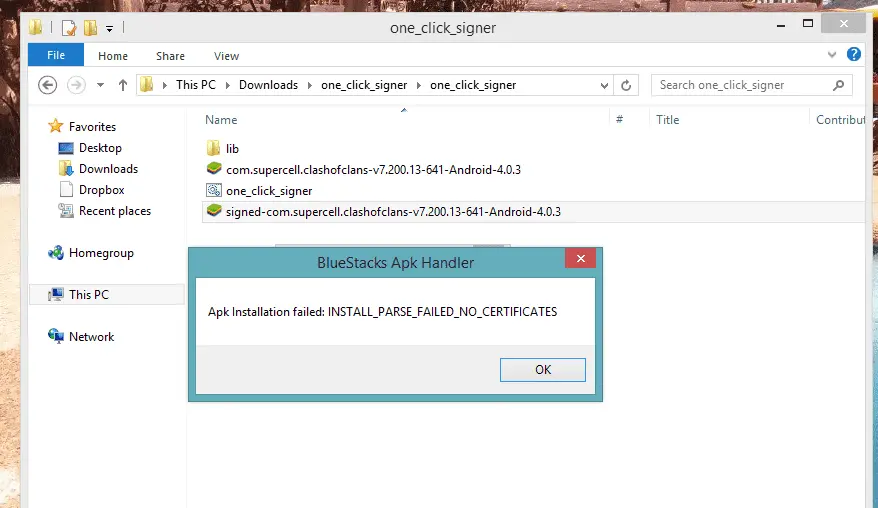The image size is (878, 508).
Task: Select Recent places under Favorites
Action: [x=115, y=211]
